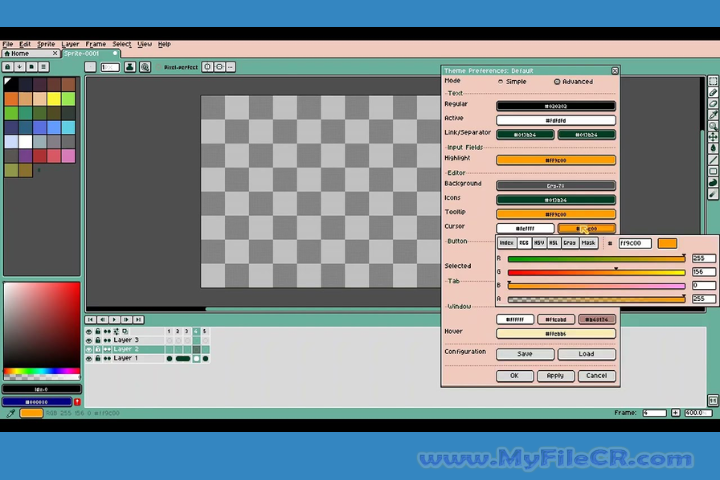Open the Frame menu

click(x=96, y=44)
